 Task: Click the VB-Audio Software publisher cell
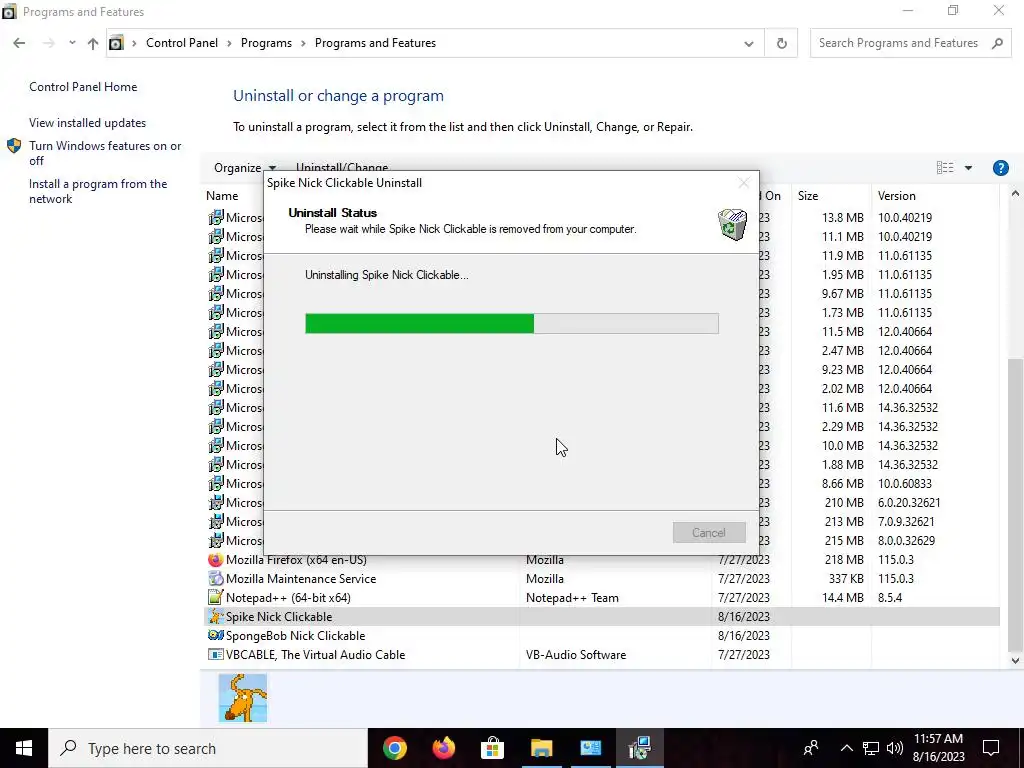tap(576, 654)
